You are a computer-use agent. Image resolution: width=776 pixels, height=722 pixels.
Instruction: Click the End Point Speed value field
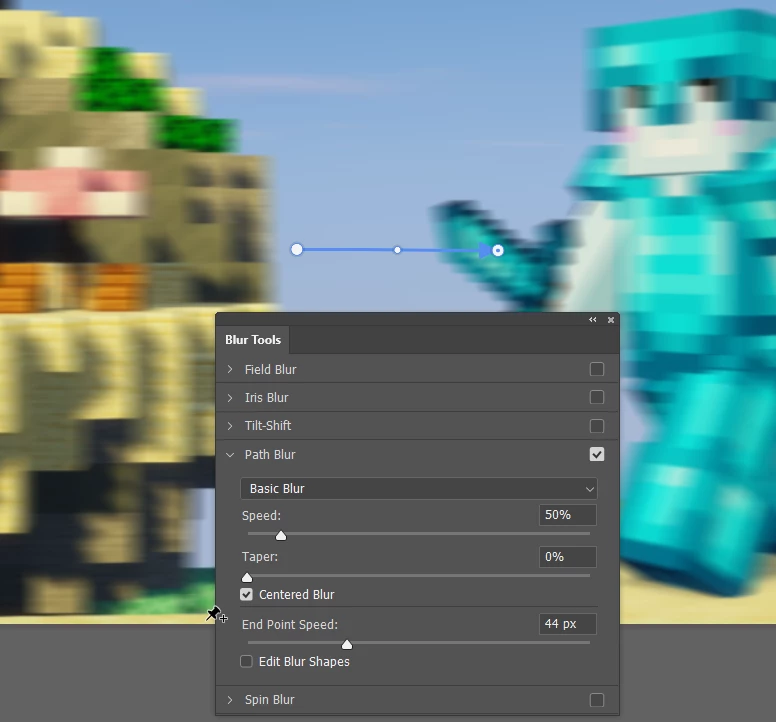[568, 624]
